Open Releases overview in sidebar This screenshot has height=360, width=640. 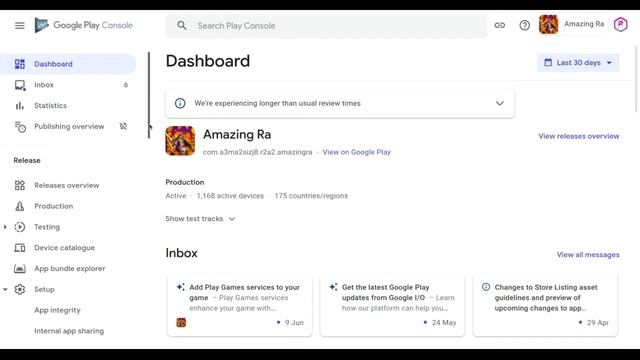click(x=68, y=185)
